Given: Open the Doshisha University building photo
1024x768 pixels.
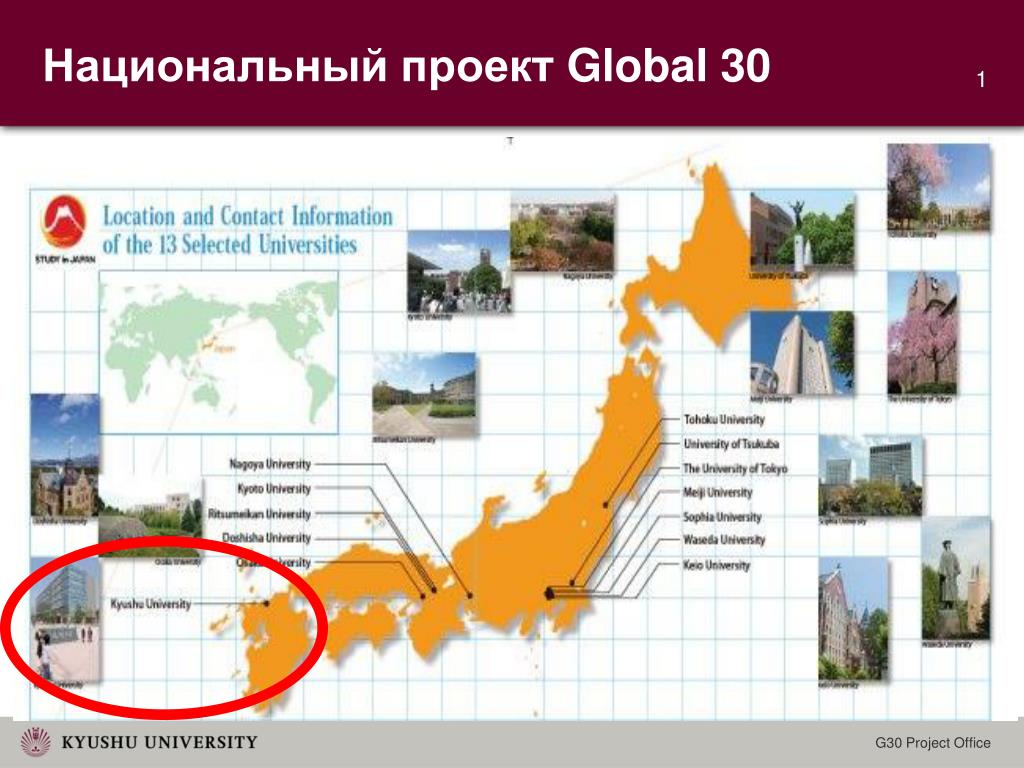Looking at the screenshot, I should point(65,455).
